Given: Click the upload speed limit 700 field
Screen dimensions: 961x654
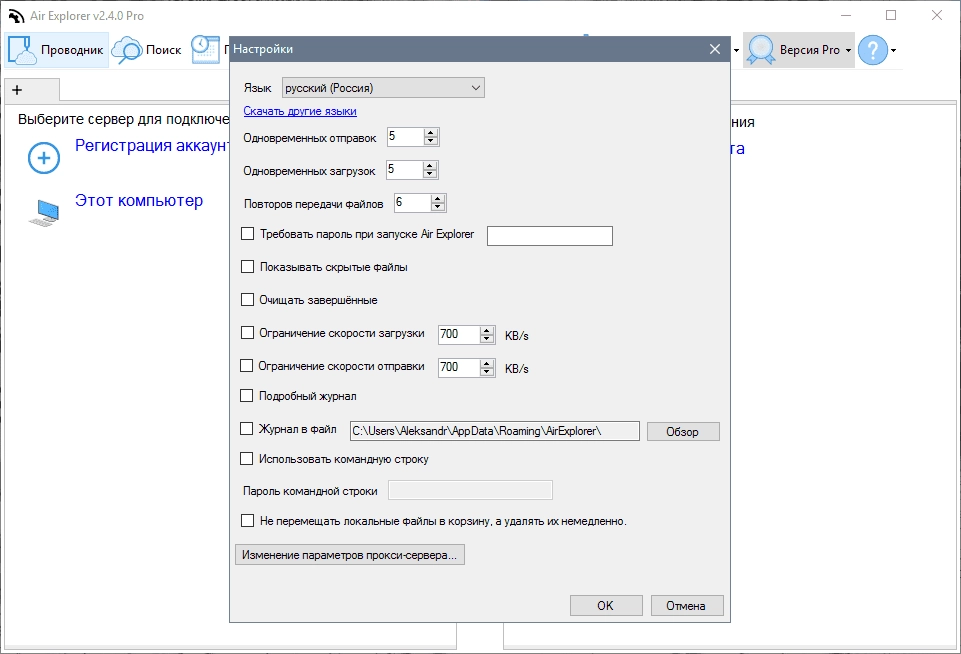Looking at the screenshot, I should [x=459, y=368].
